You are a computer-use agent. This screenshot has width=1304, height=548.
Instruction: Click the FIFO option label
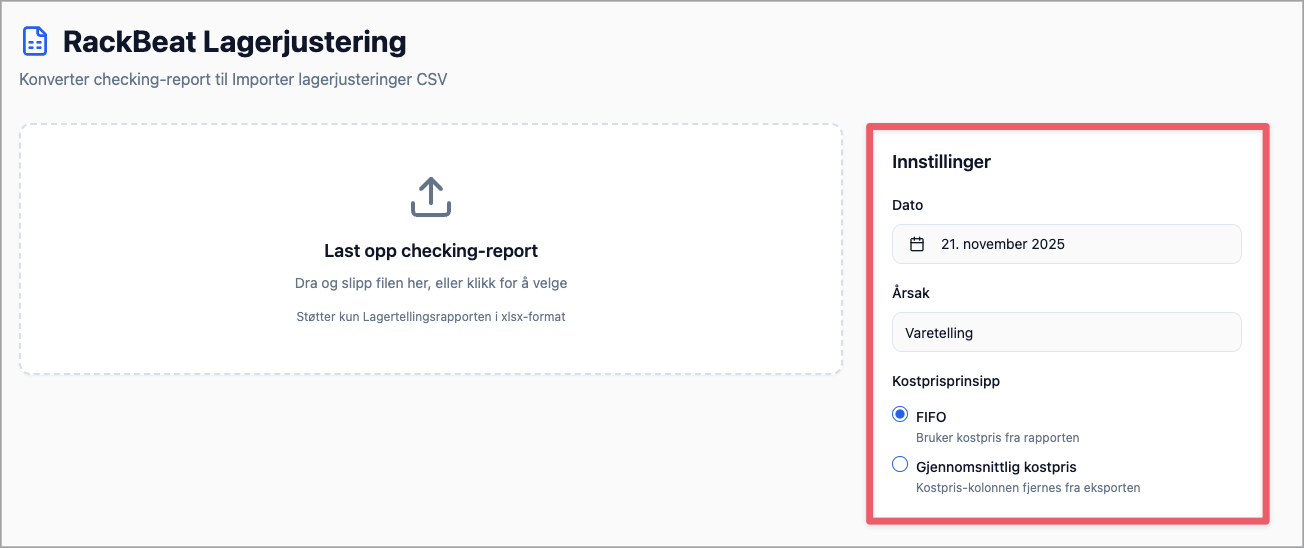(x=931, y=417)
